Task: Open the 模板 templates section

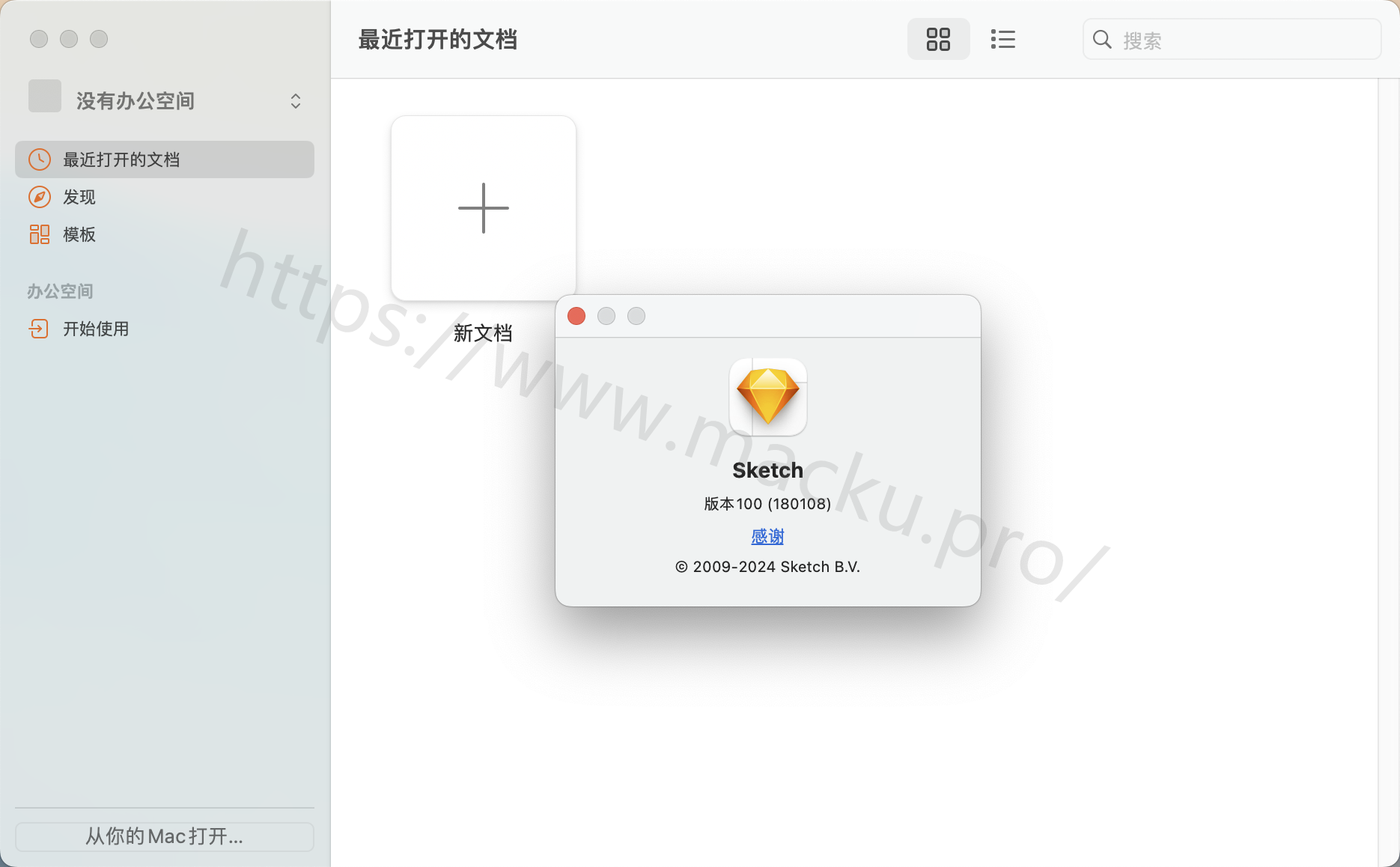Action: 165,234
